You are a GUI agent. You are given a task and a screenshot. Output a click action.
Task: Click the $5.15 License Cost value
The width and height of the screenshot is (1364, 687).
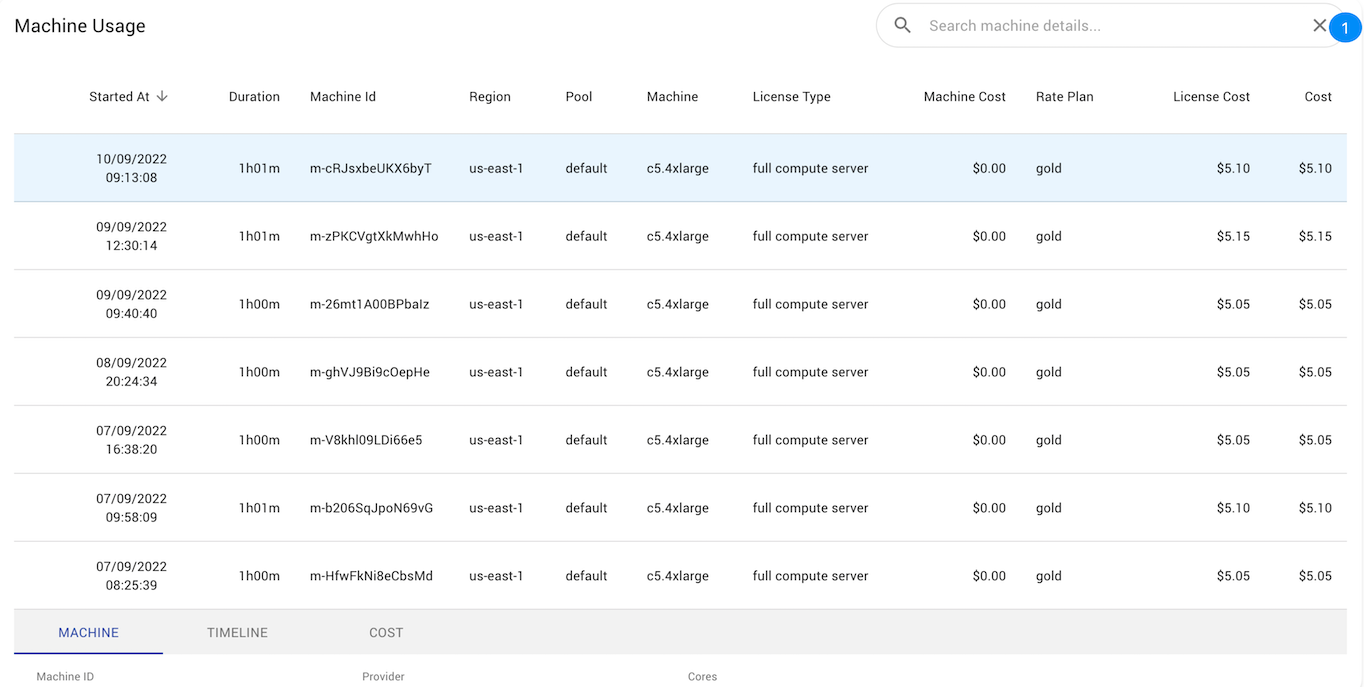(x=1233, y=237)
